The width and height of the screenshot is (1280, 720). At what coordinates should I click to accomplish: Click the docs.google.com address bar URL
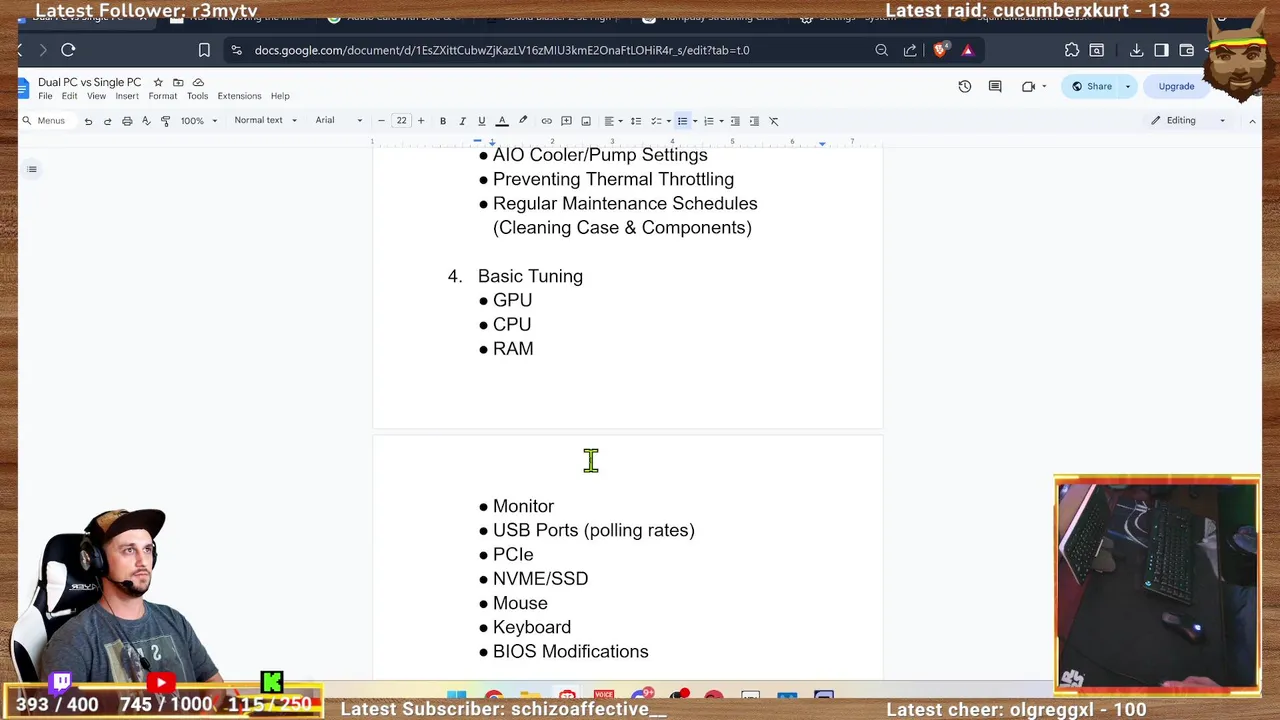(x=502, y=50)
